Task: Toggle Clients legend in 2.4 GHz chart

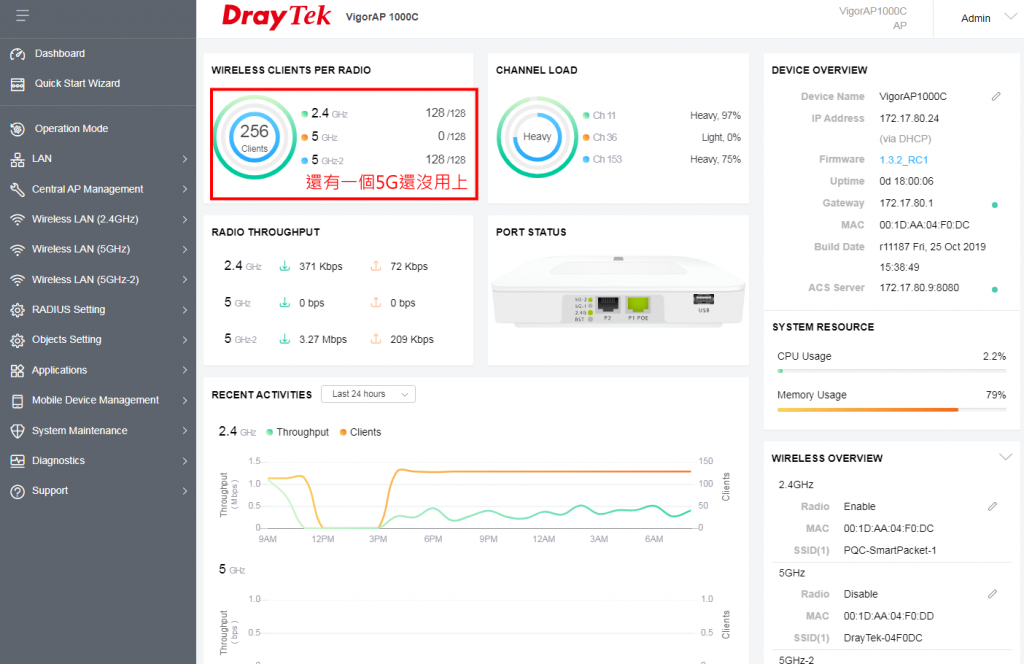Action: 360,432
